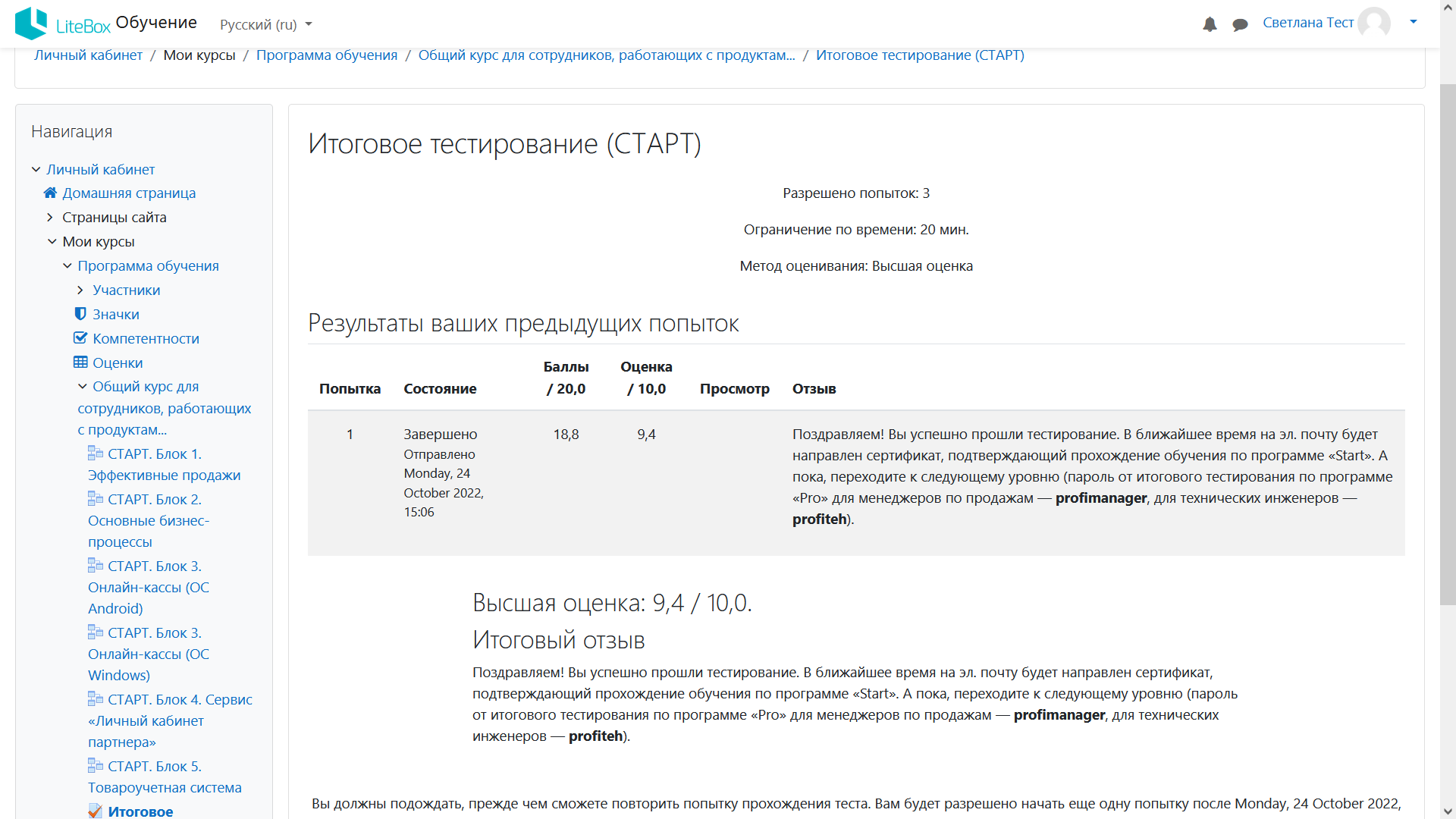Open Значки in the navigation tree
Image resolution: width=1456 pixels, height=819 pixels.
(x=115, y=314)
